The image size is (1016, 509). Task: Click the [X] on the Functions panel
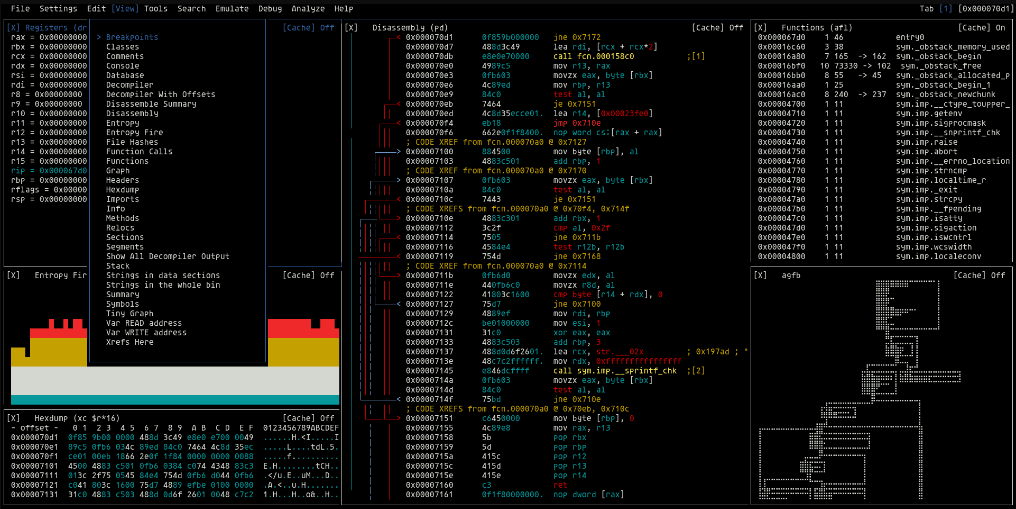(761, 28)
